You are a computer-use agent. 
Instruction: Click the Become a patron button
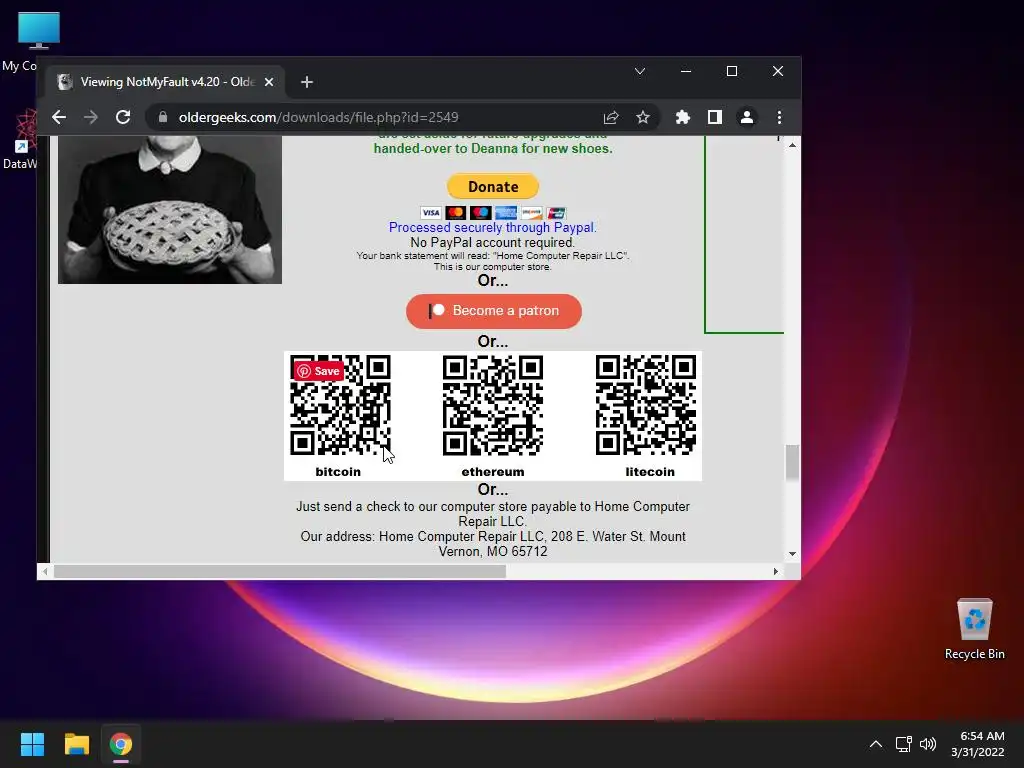coord(494,311)
